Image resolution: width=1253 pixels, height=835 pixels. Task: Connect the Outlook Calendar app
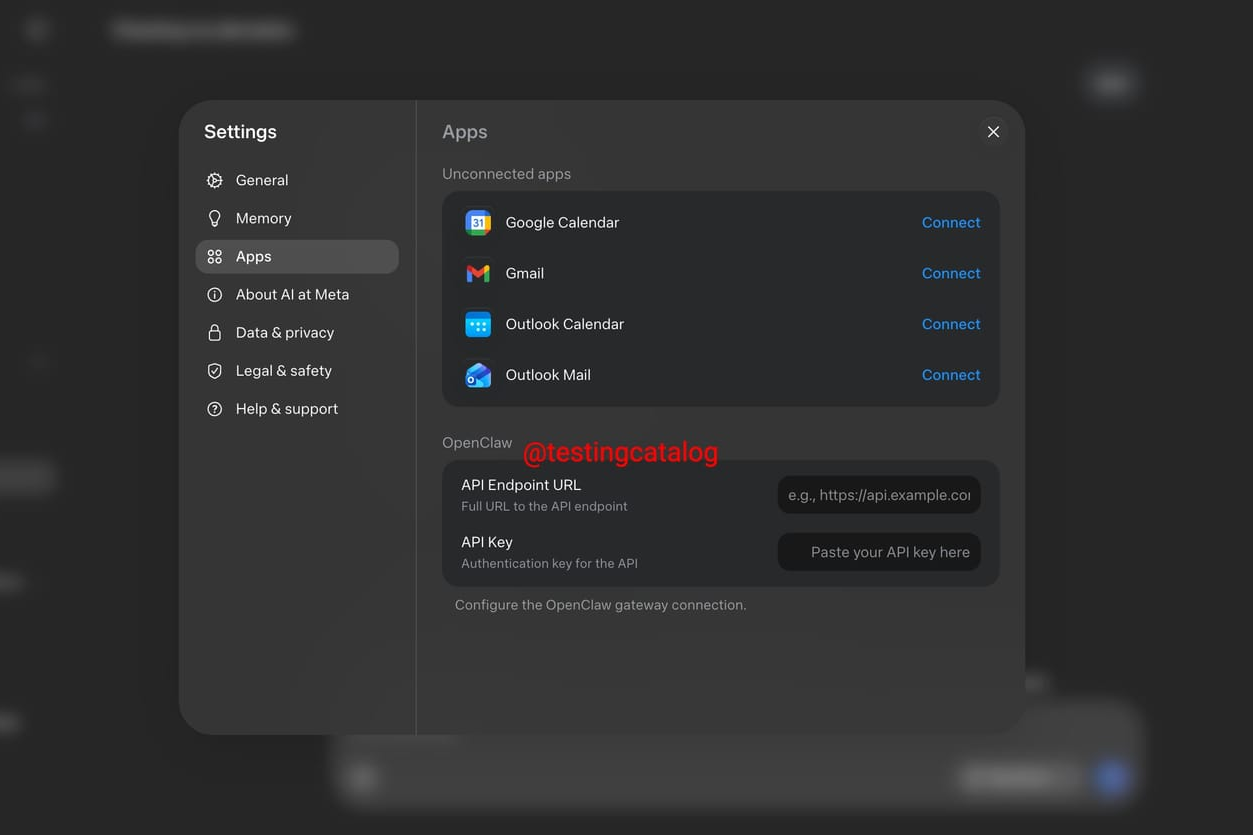tap(950, 324)
